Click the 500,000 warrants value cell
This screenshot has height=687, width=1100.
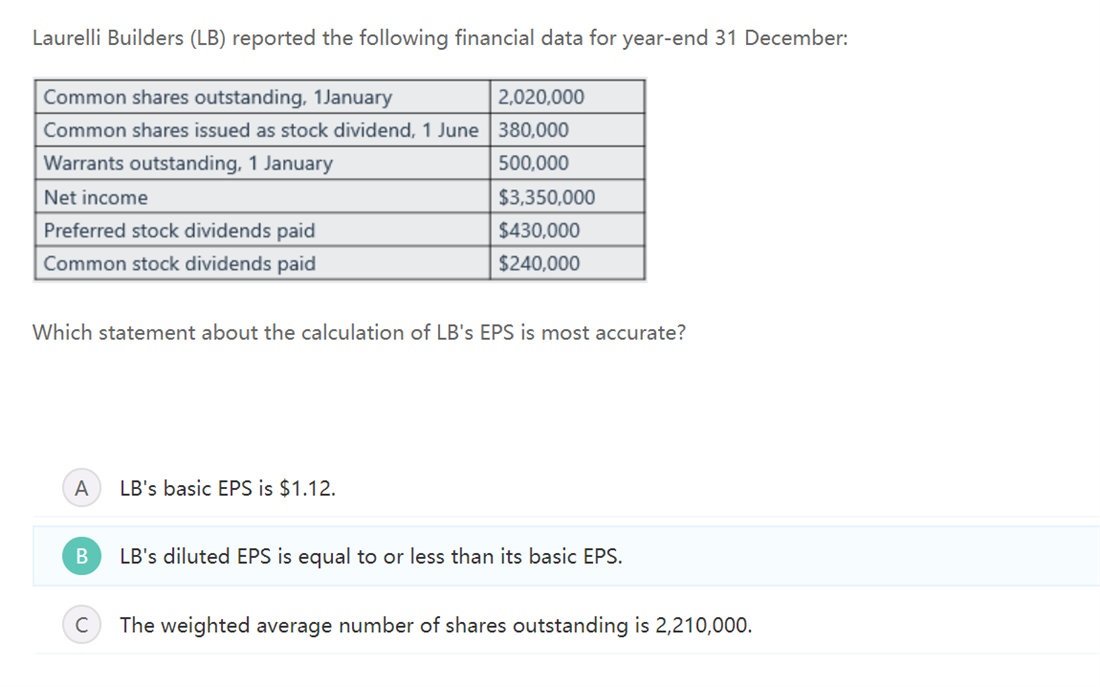tap(567, 163)
